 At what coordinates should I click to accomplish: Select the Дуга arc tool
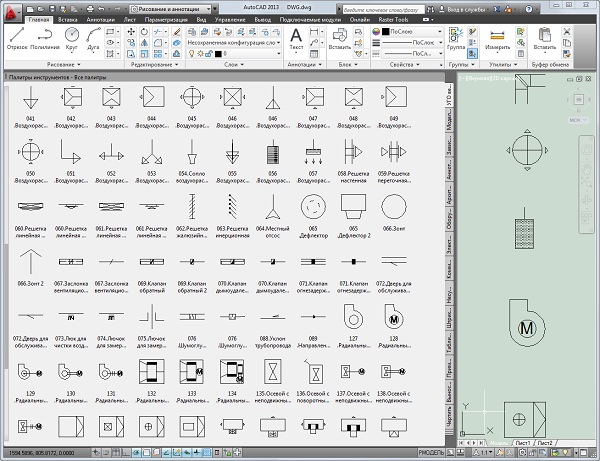click(x=96, y=37)
